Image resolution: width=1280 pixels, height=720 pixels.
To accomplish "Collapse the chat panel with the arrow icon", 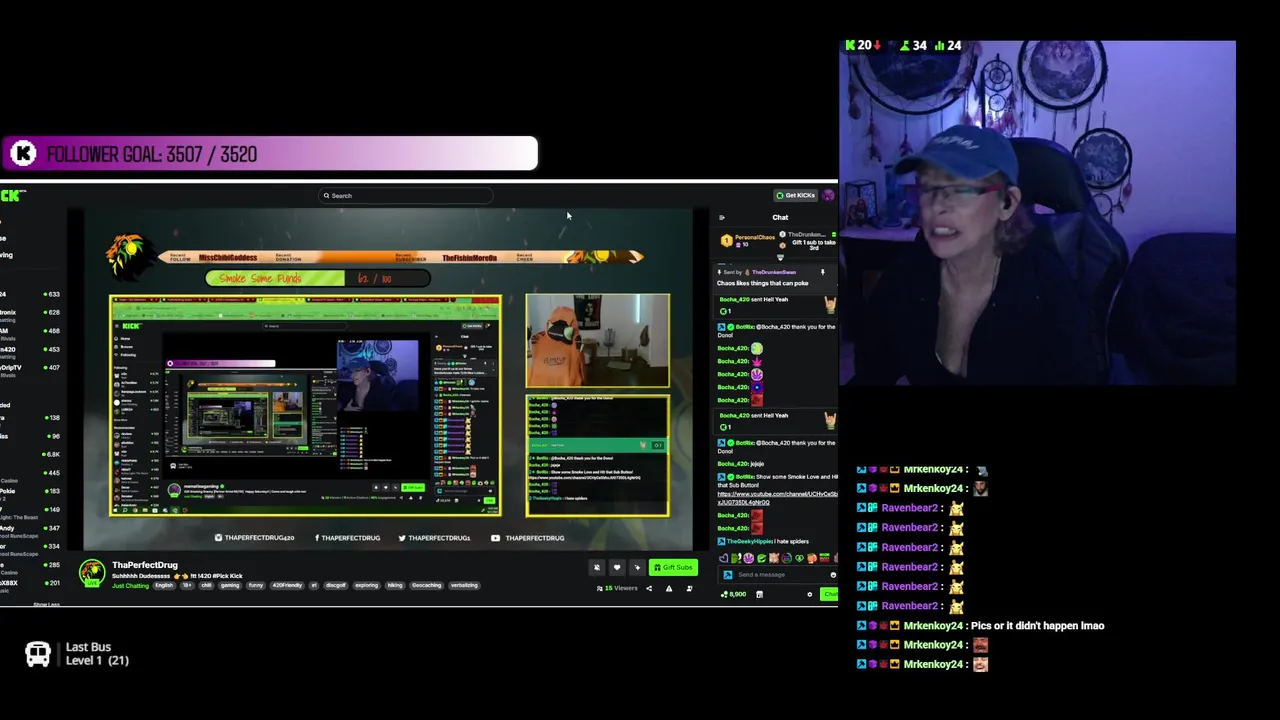I will point(722,217).
